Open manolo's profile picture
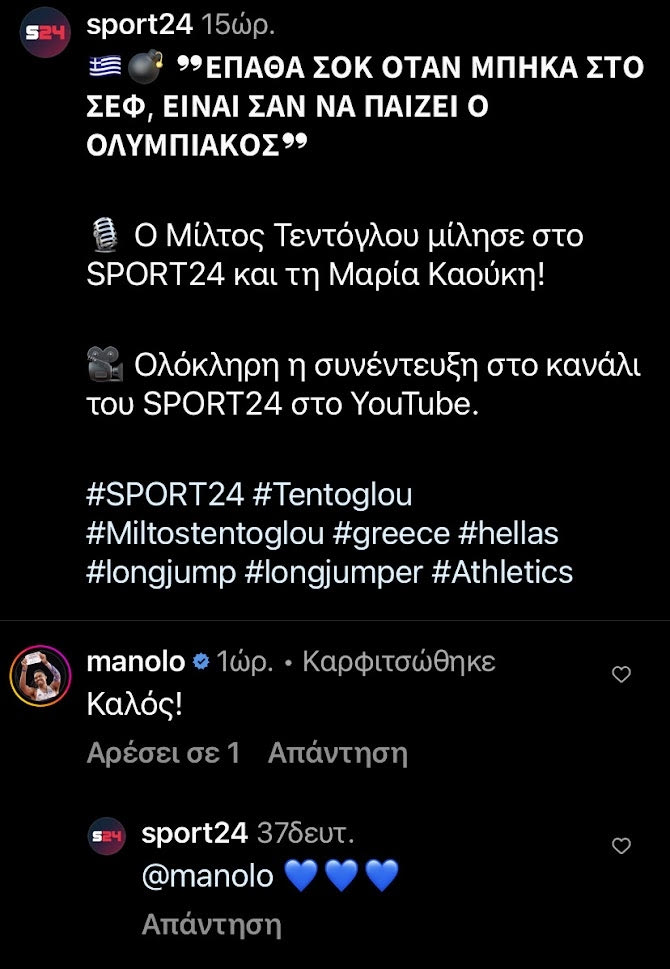The height and width of the screenshot is (969, 670). point(39,675)
